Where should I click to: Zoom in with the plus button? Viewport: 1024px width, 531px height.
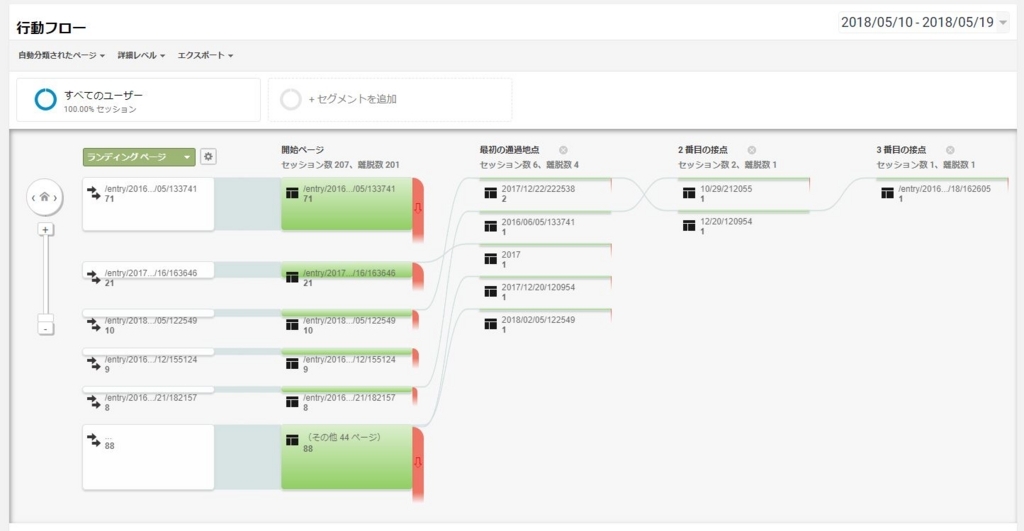point(45,229)
